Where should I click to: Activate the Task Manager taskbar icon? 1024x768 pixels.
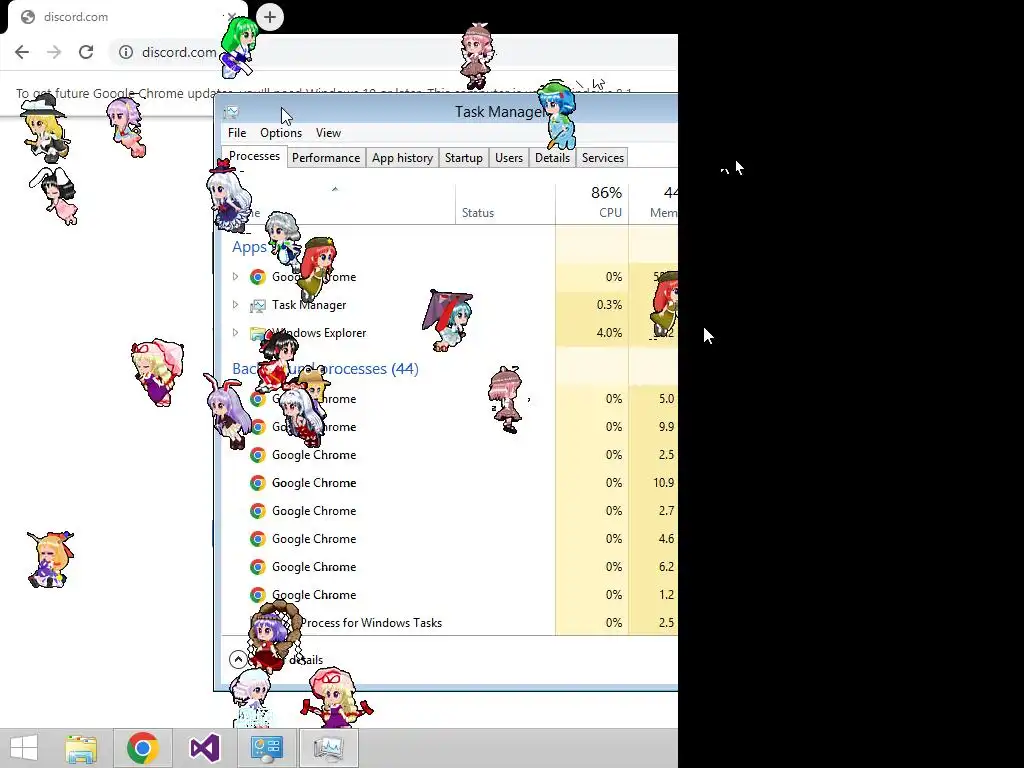[328, 748]
